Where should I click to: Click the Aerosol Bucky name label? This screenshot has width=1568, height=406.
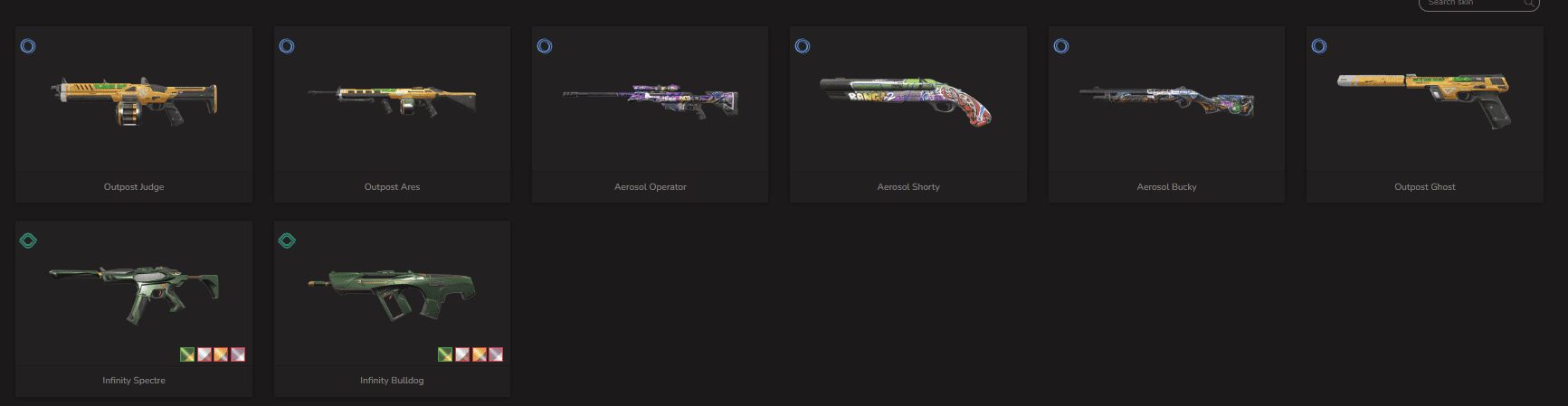1167,187
